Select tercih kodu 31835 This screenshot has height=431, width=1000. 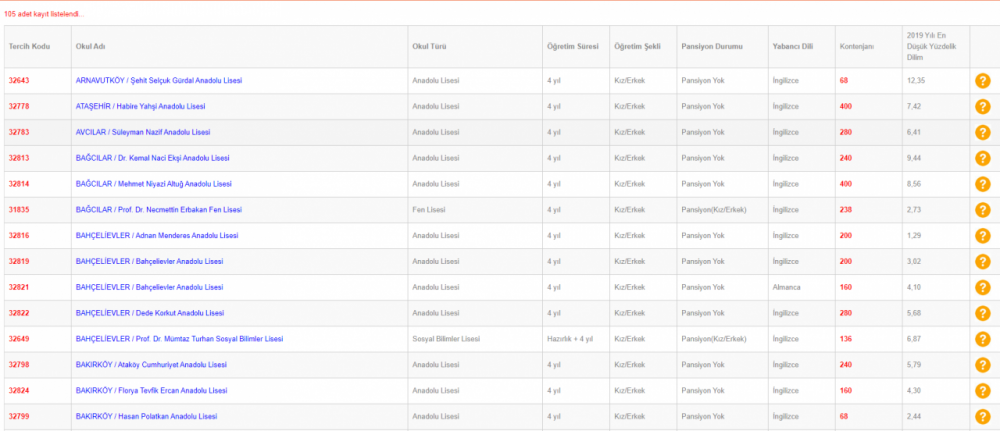(x=19, y=210)
